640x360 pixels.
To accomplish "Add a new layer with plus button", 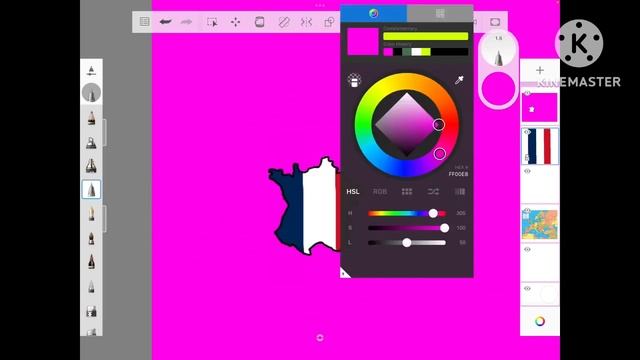I will tap(540, 70).
